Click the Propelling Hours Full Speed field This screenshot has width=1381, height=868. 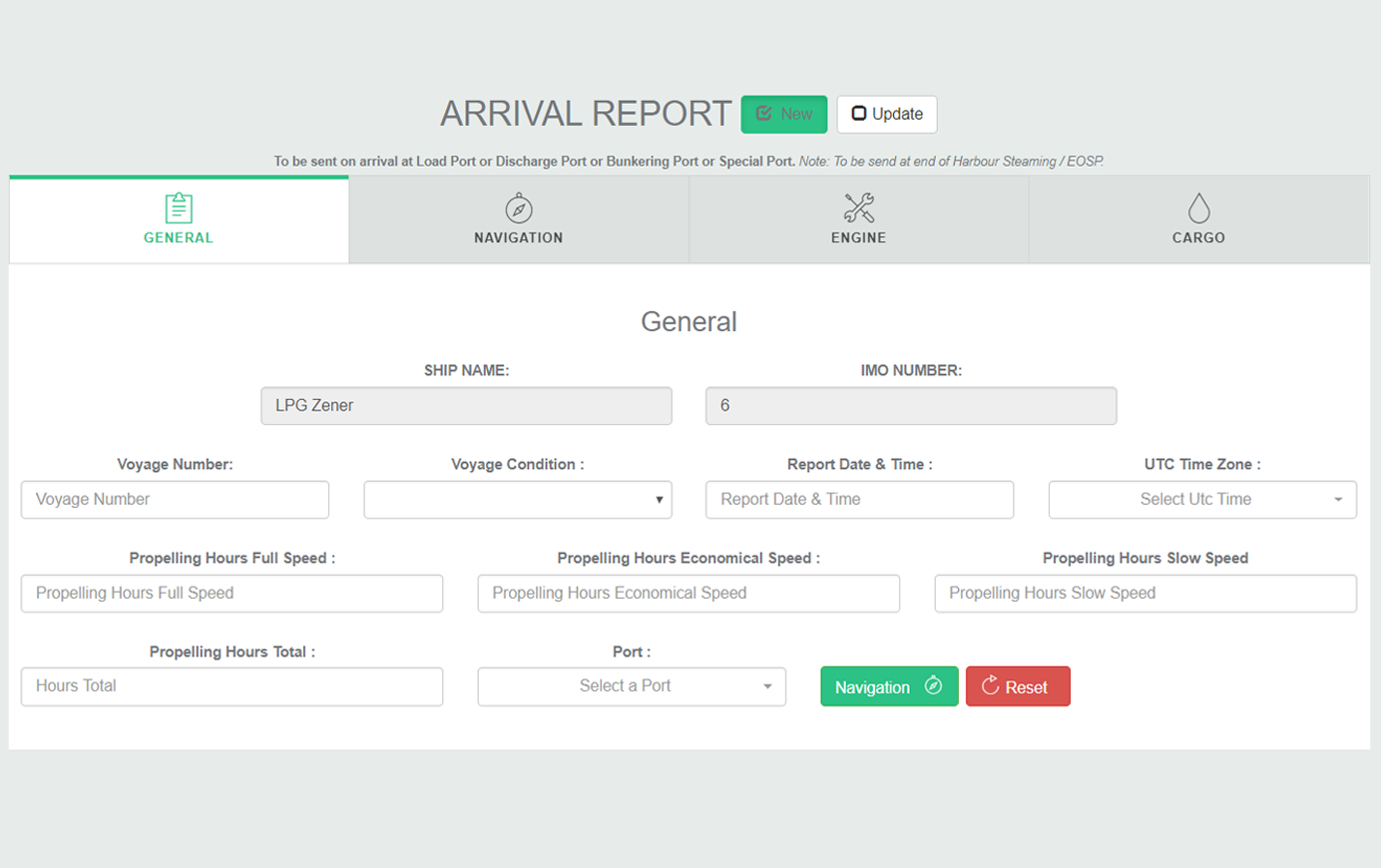point(231,594)
